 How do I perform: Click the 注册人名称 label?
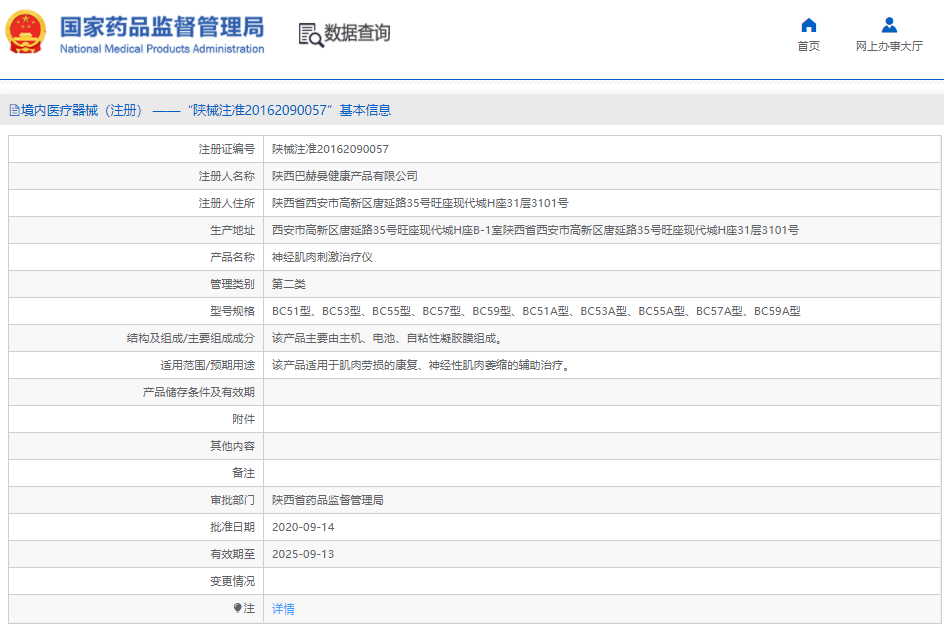tap(226, 176)
